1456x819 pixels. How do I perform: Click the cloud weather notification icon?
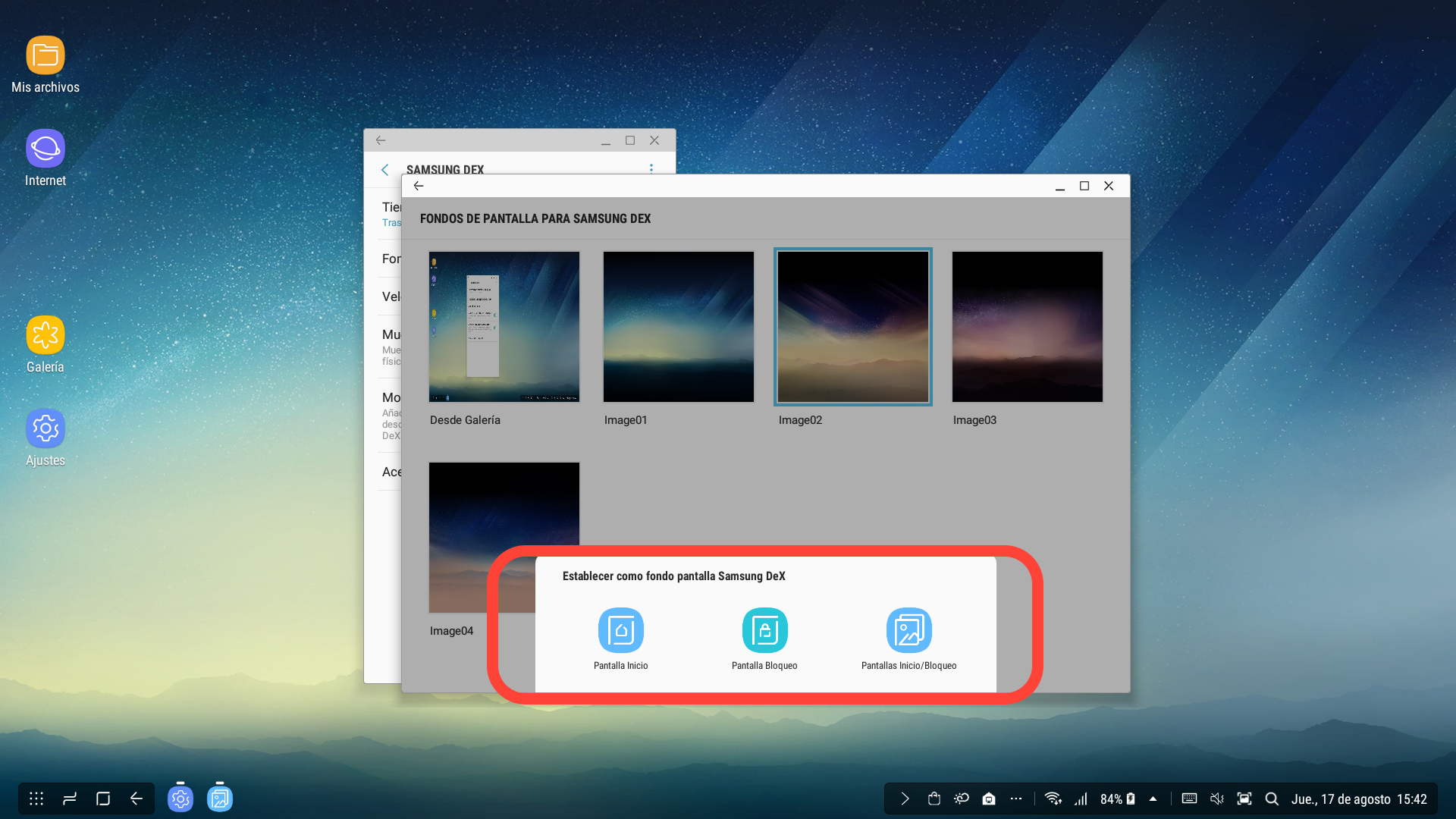pyautogui.click(x=962, y=799)
